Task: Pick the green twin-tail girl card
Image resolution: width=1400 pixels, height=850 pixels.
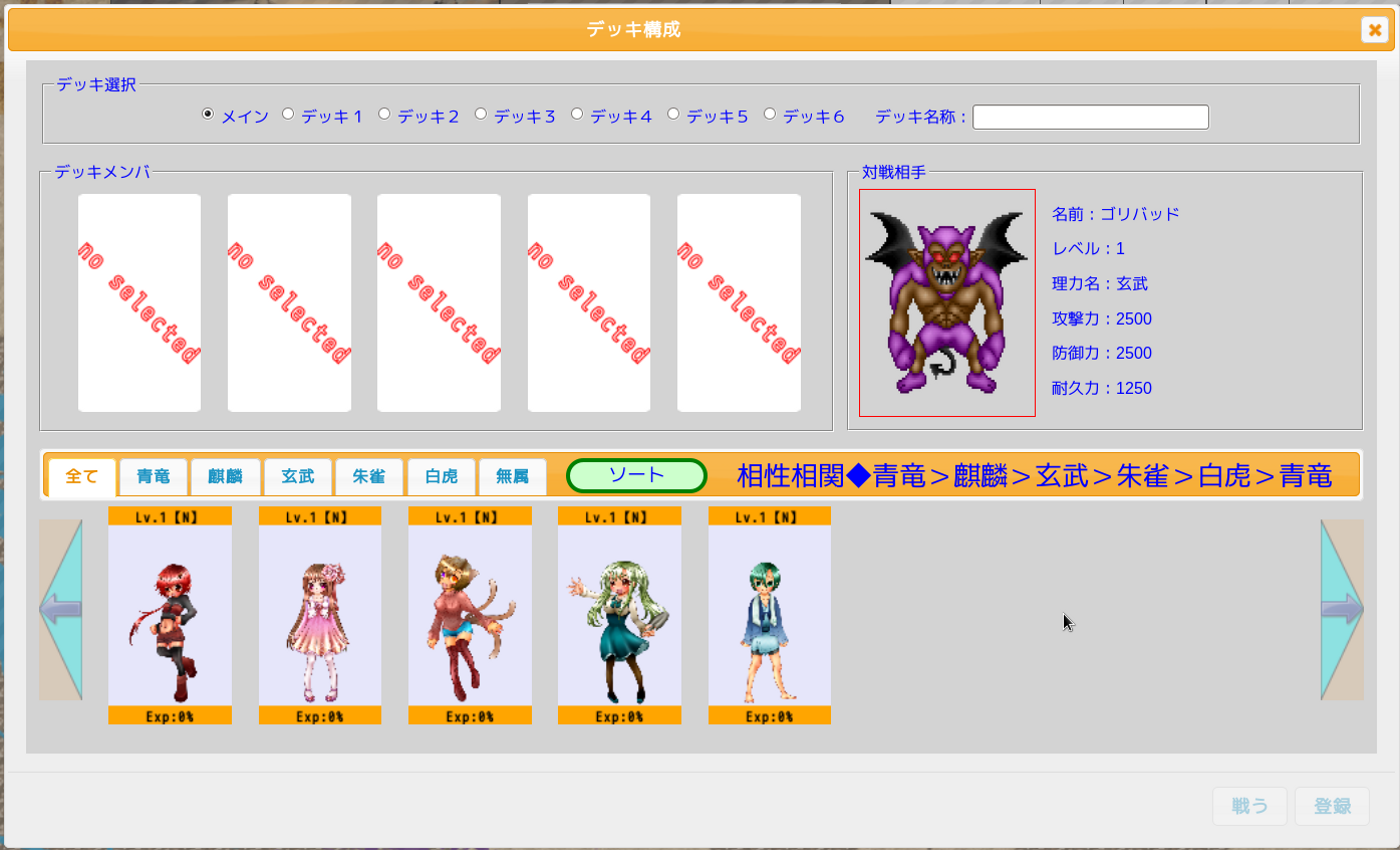Action: point(619,615)
